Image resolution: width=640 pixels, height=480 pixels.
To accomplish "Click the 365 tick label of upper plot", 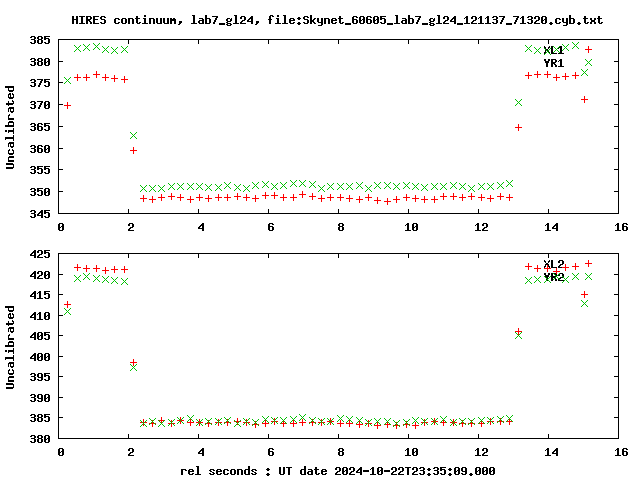I will coord(40,127).
